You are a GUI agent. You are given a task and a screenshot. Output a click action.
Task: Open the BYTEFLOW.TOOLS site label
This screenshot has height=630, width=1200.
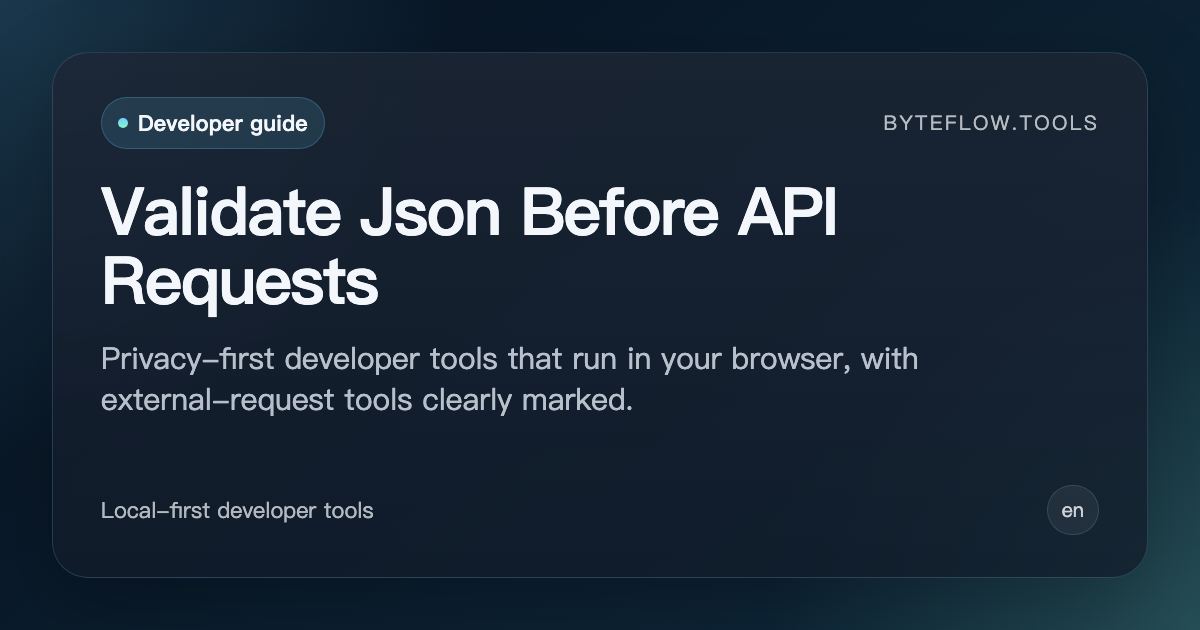(x=990, y=123)
